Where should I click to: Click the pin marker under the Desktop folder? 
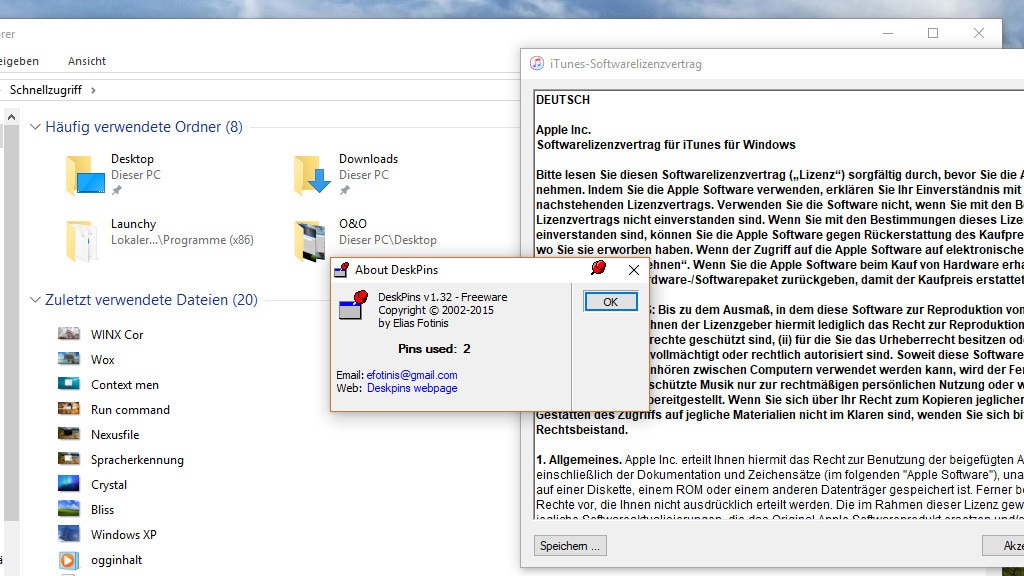pyautogui.click(x=116, y=190)
